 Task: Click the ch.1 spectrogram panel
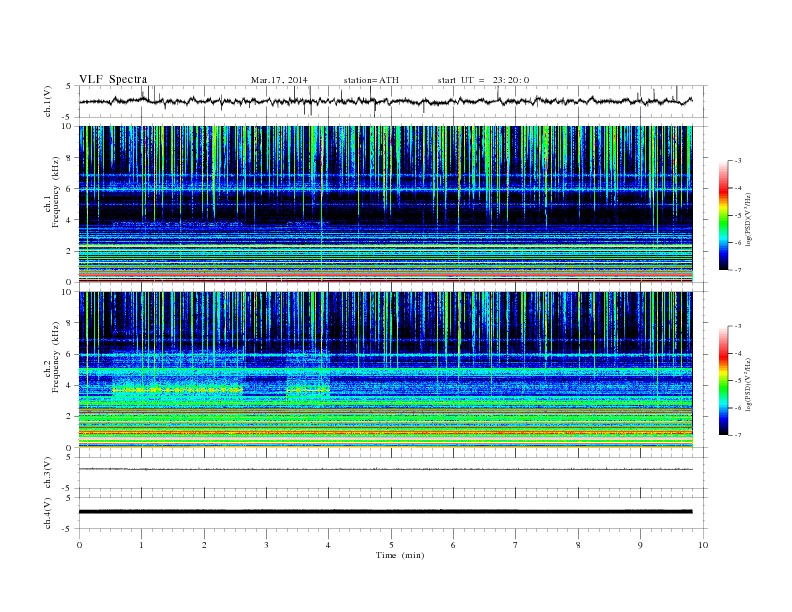click(x=385, y=204)
